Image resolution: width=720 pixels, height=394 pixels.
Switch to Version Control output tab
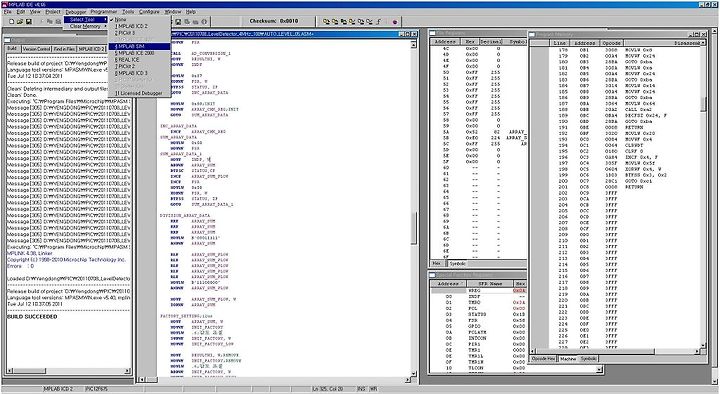click(36, 49)
